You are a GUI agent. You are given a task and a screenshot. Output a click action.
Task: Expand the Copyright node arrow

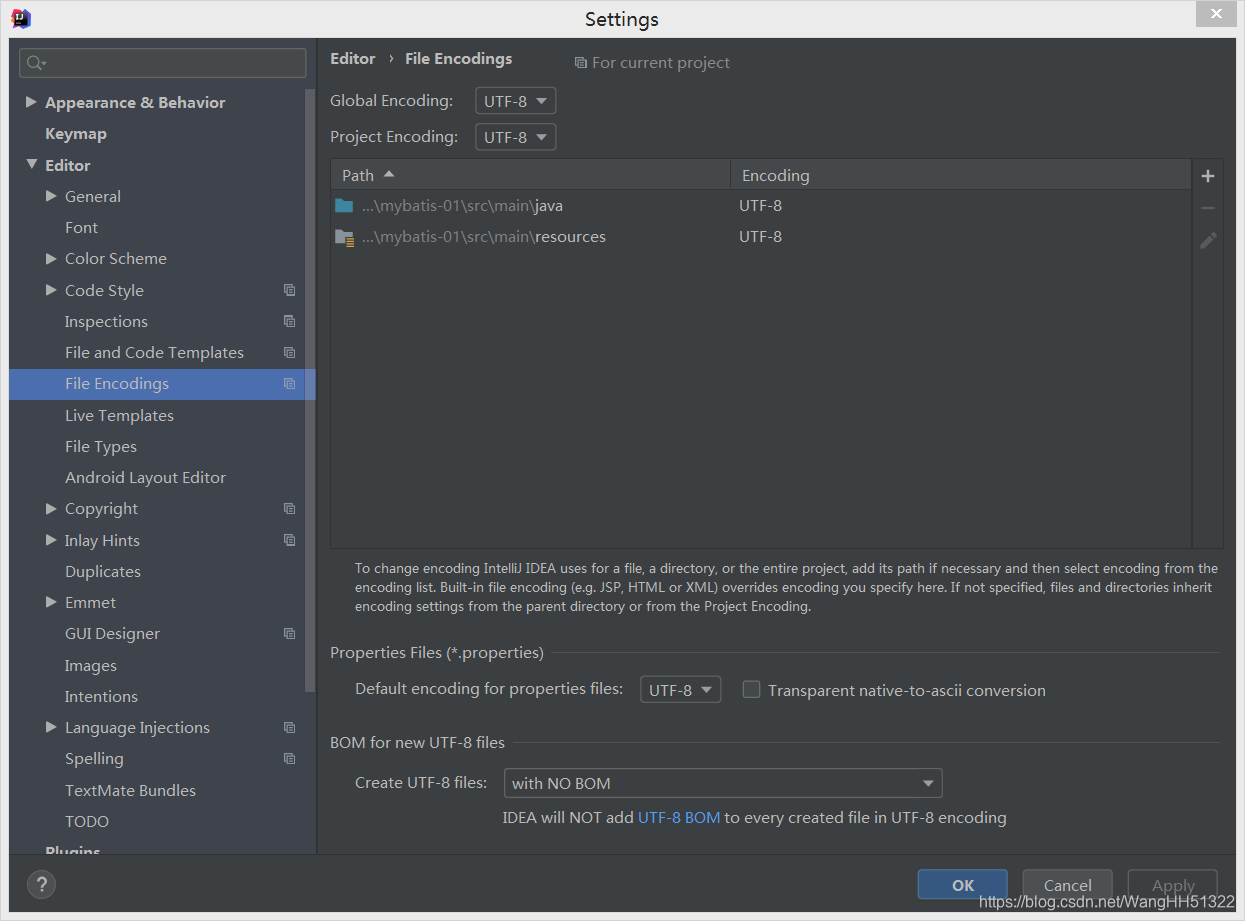click(x=51, y=508)
